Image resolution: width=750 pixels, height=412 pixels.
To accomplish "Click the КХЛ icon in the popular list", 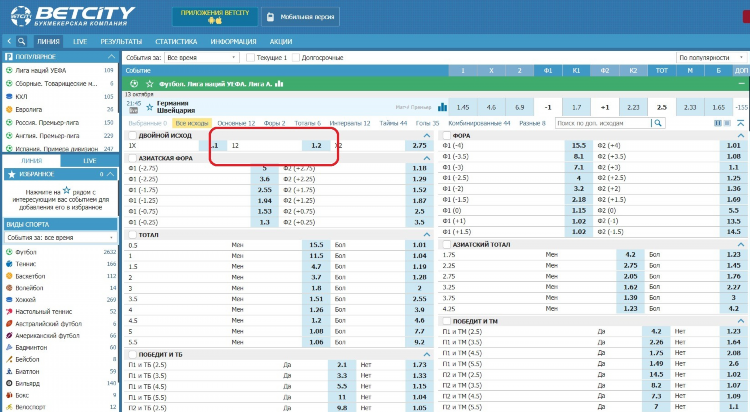I will 9,97.
